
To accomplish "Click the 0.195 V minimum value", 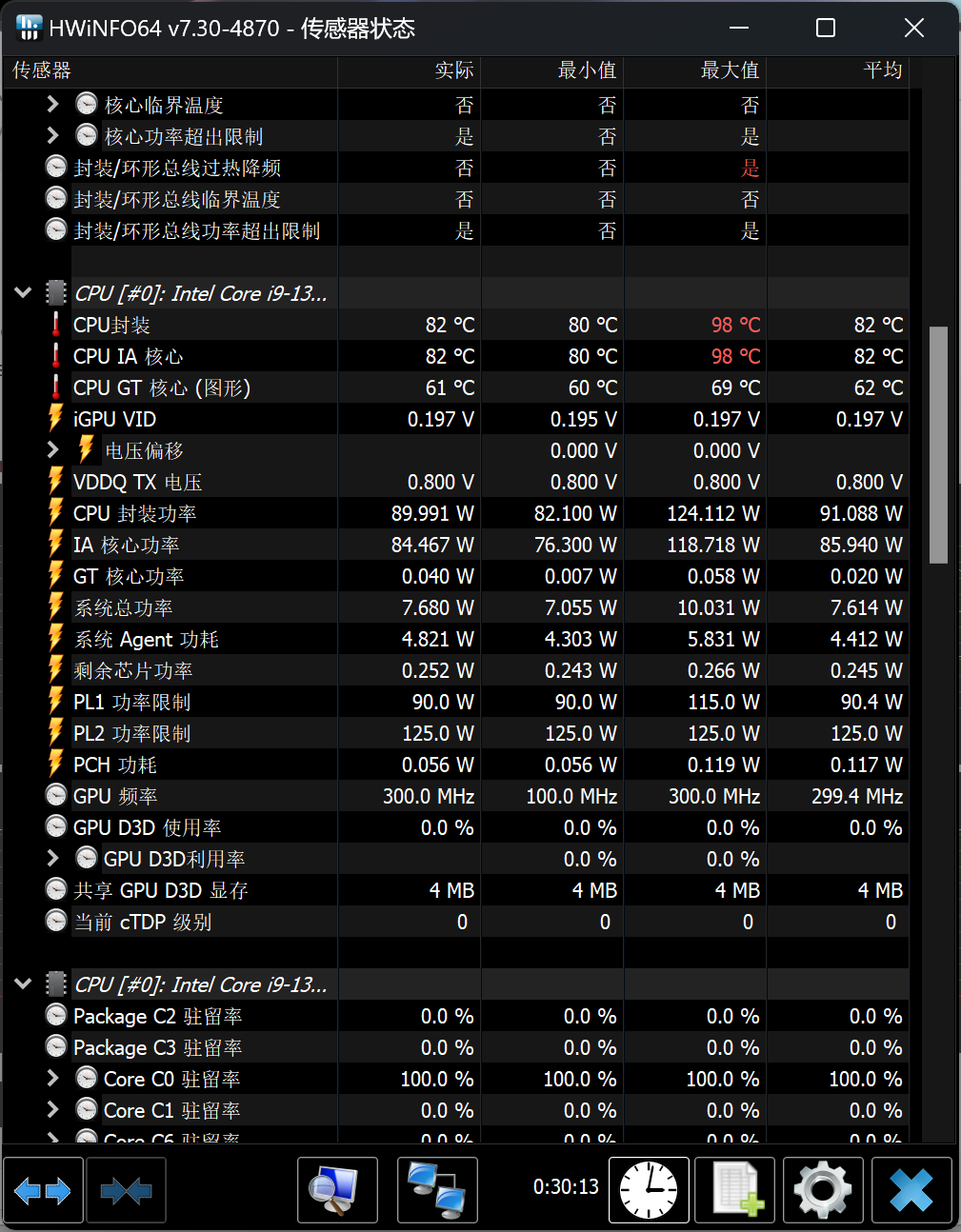I will [583, 419].
